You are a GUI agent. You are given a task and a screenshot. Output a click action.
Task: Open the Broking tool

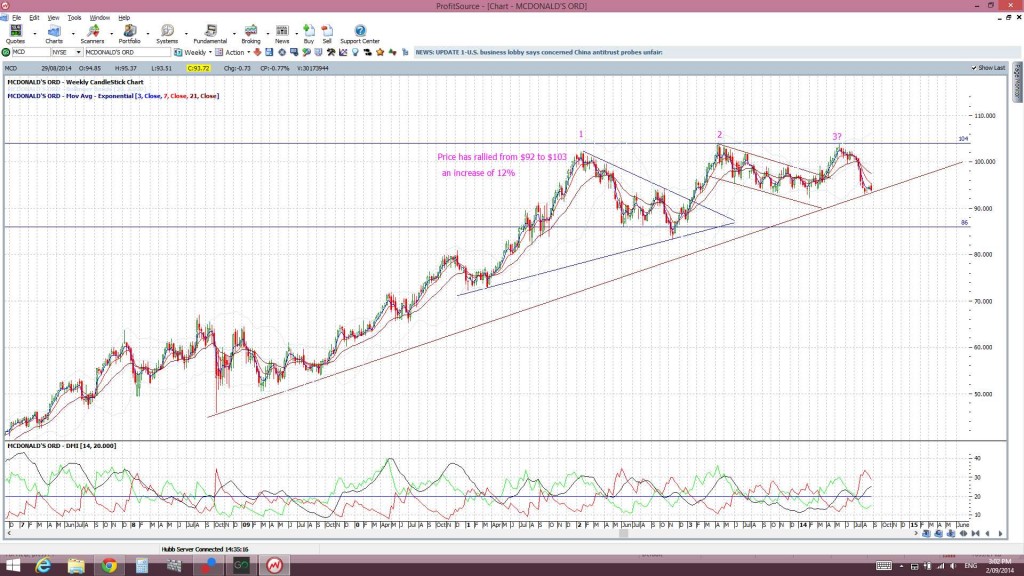pyautogui.click(x=251, y=34)
